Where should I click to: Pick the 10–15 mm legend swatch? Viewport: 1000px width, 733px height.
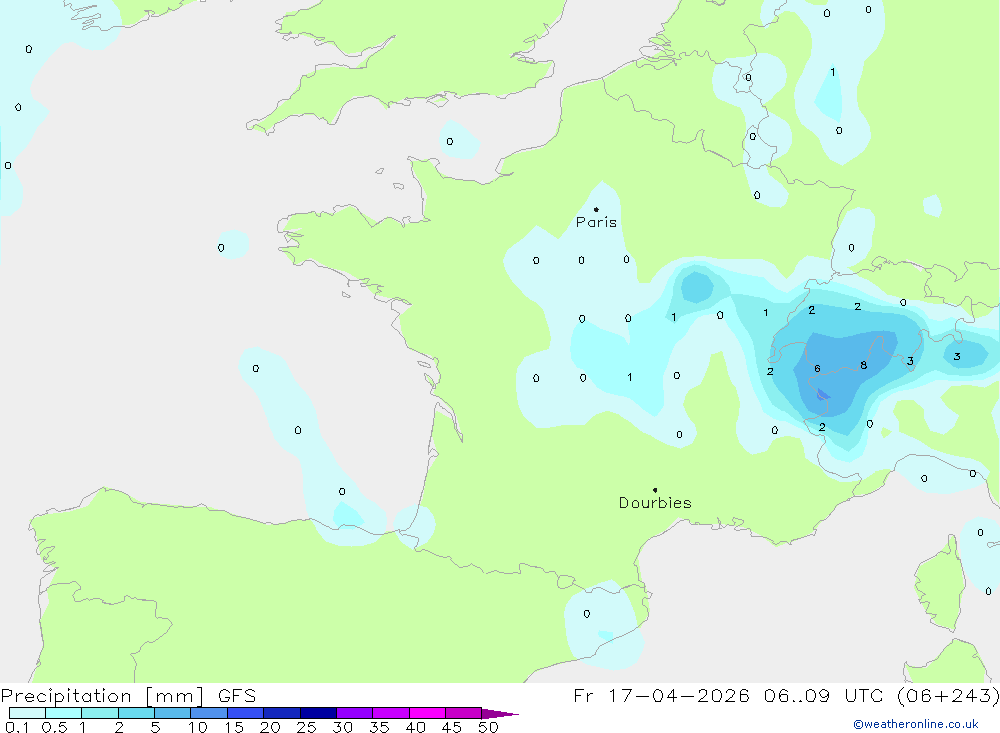tap(209, 713)
